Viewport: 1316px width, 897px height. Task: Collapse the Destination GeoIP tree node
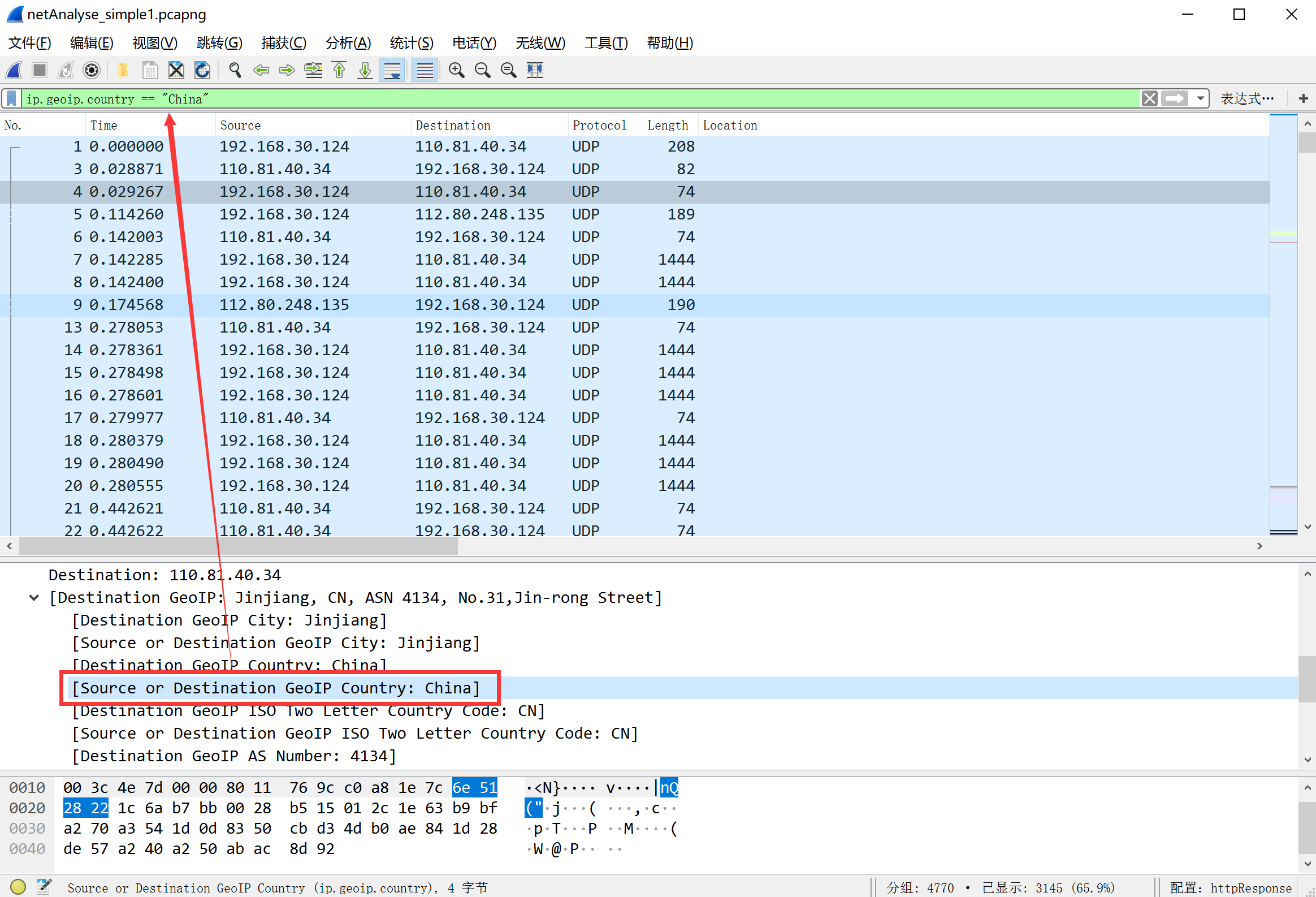tap(34, 598)
